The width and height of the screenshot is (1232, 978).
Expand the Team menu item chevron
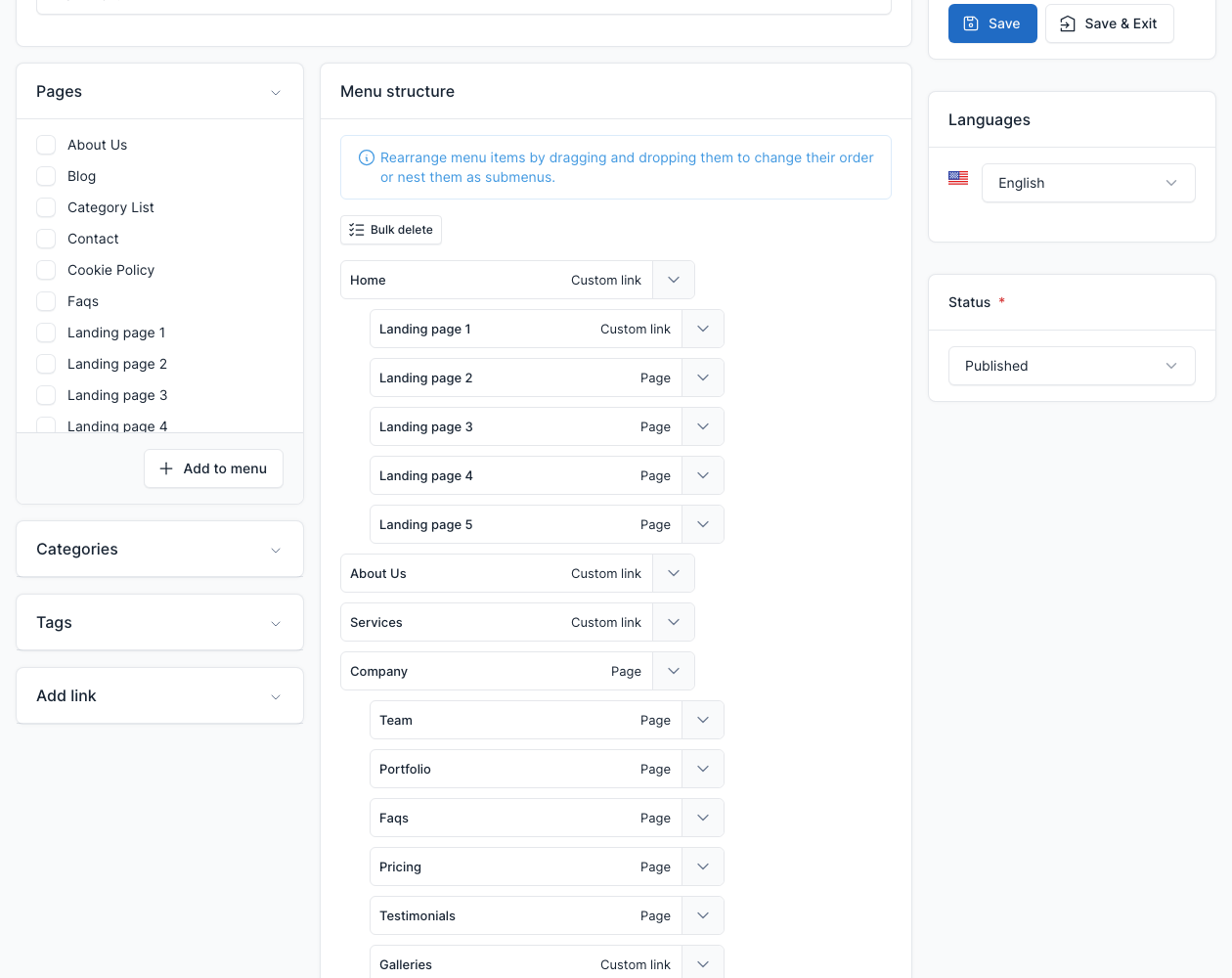click(x=703, y=720)
